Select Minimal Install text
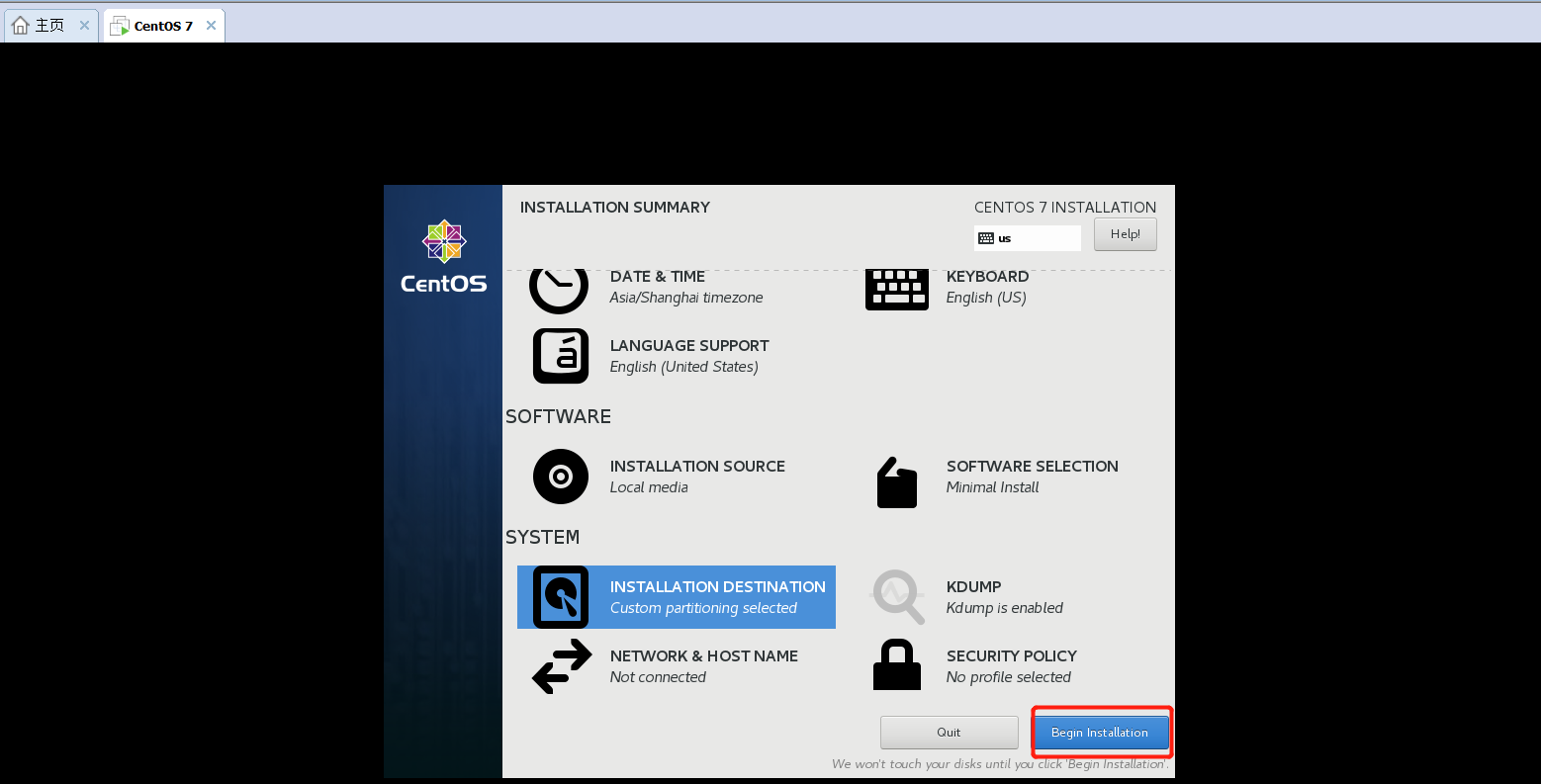 click(x=993, y=487)
